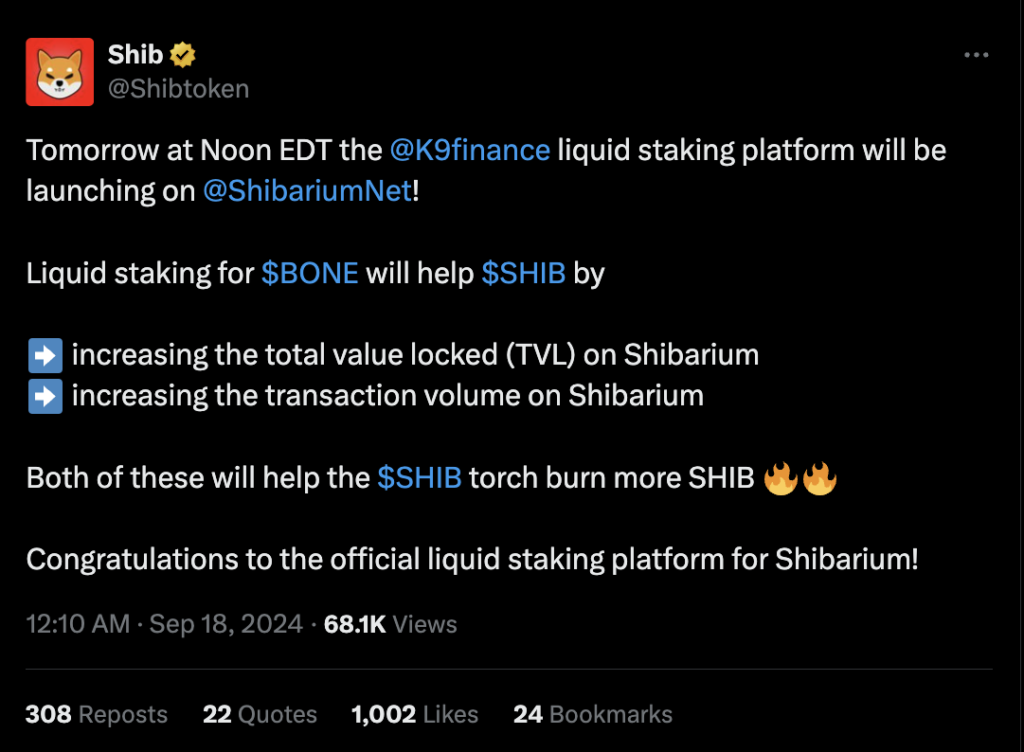This screenshot has width=1024, height=752.
Task: Click the $BONE cashtag
Action: pyautogui.click(x=310, y=273)
